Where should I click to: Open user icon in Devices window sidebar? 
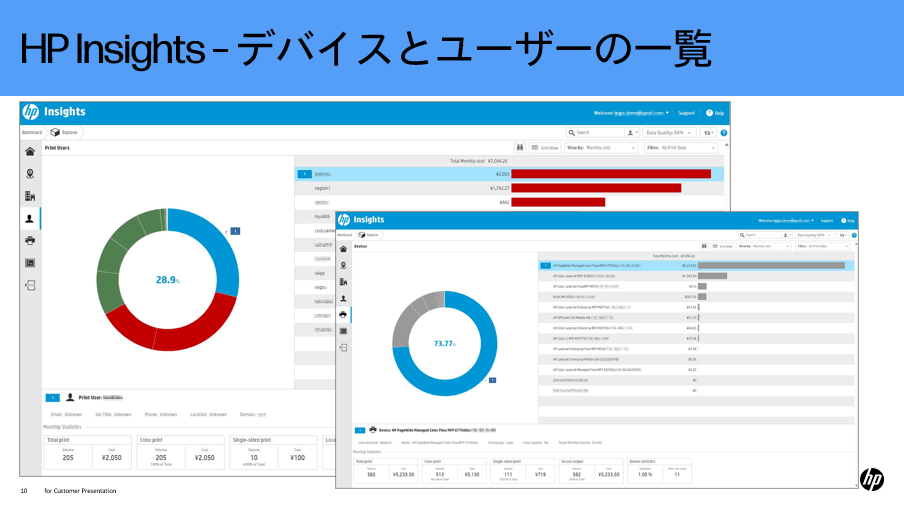click(344, 298)
